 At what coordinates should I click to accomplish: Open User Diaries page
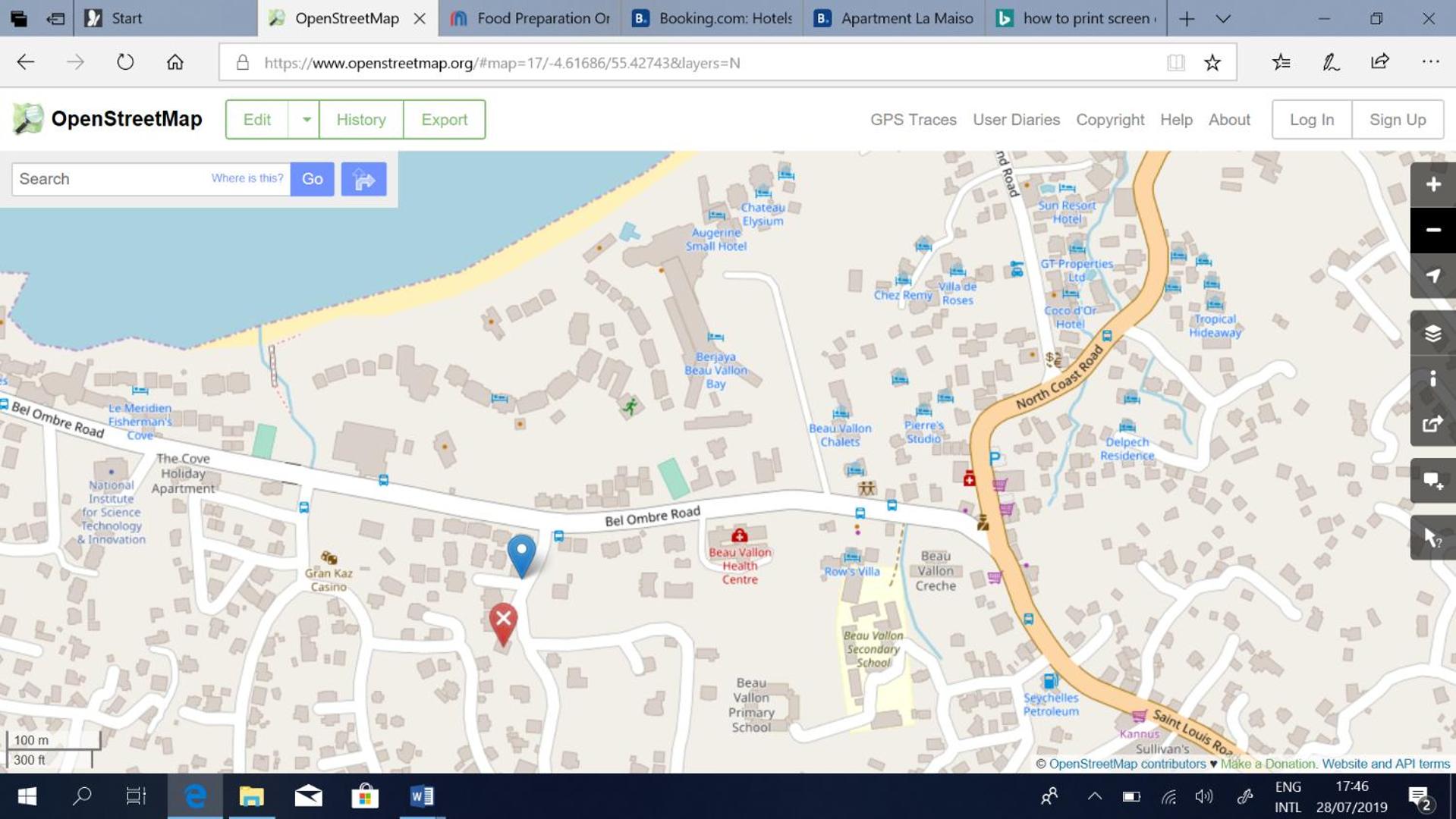tap(1016, 119)
